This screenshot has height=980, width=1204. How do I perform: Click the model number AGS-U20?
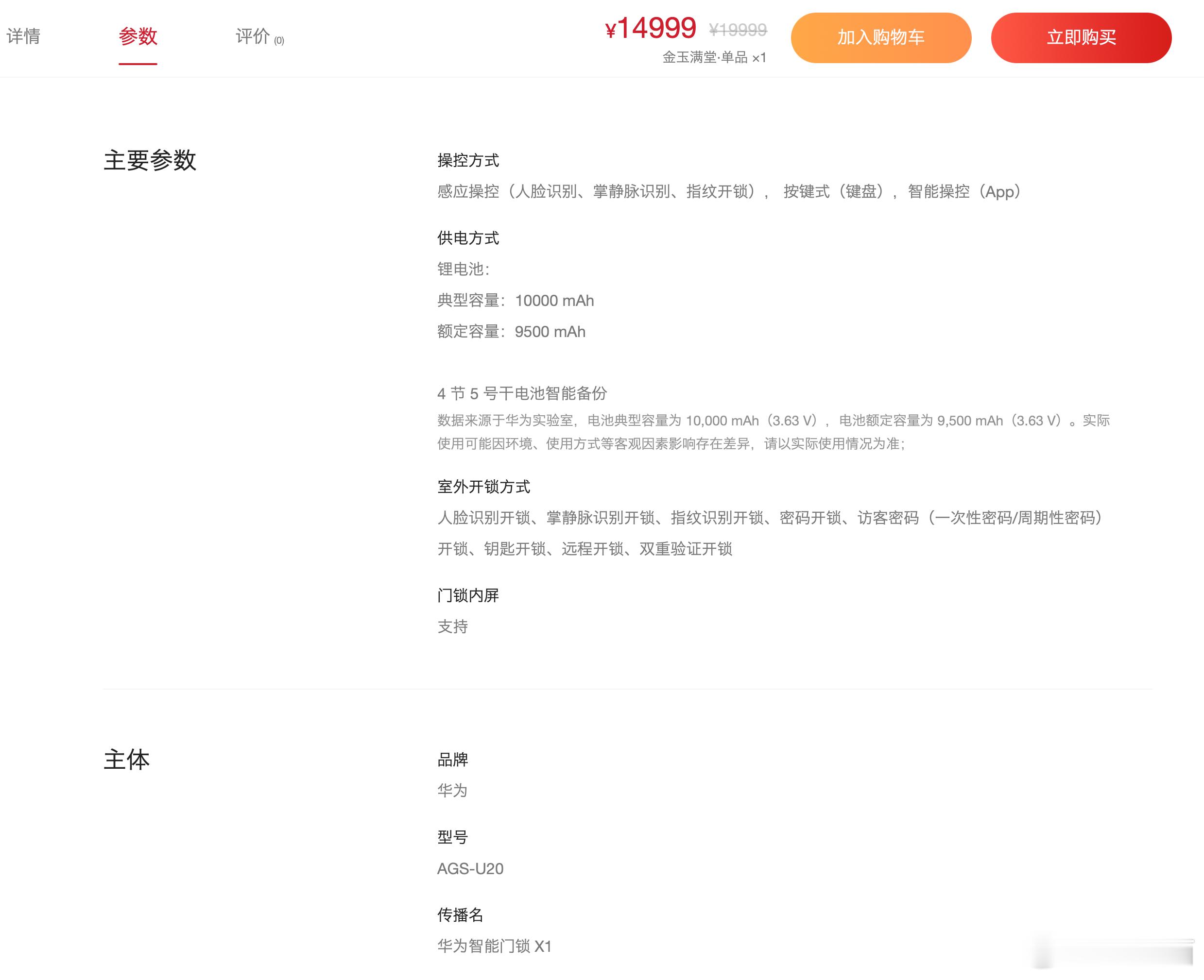(x=470, y=868)
